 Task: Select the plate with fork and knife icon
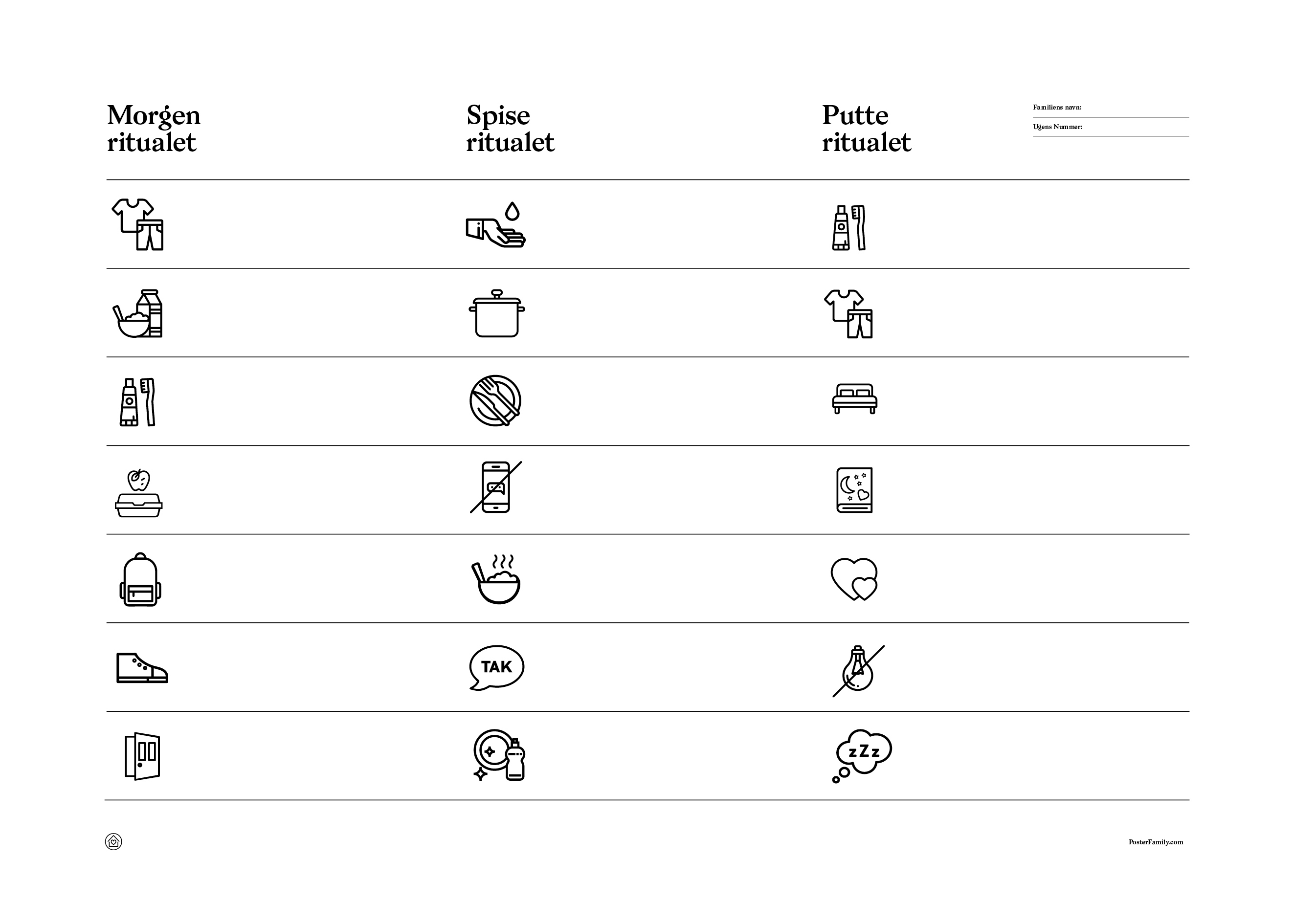coord(495,400)
